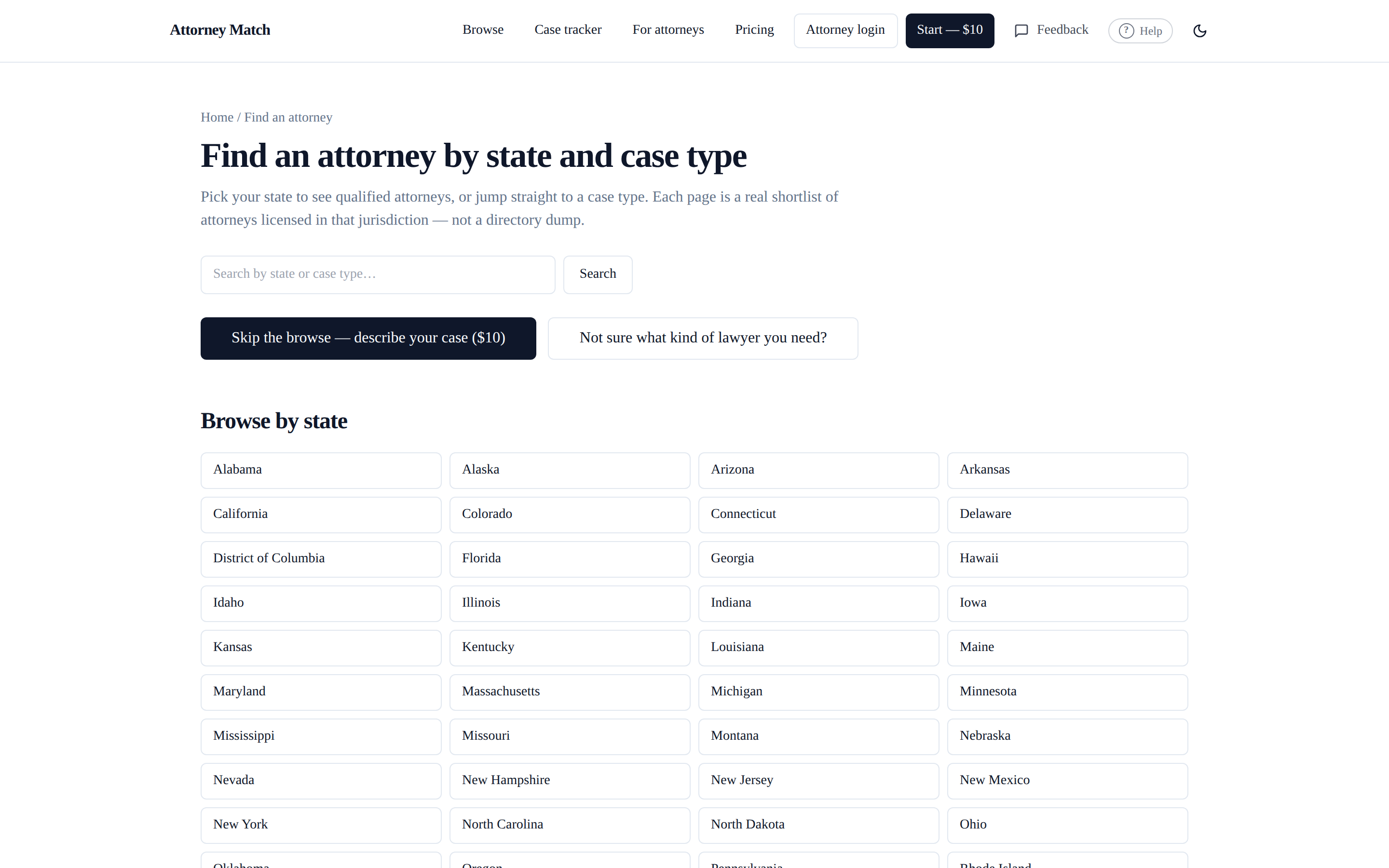Select Alabama from the state list
The width and height of the screenshot is (1389, 868).
[321, 470]
